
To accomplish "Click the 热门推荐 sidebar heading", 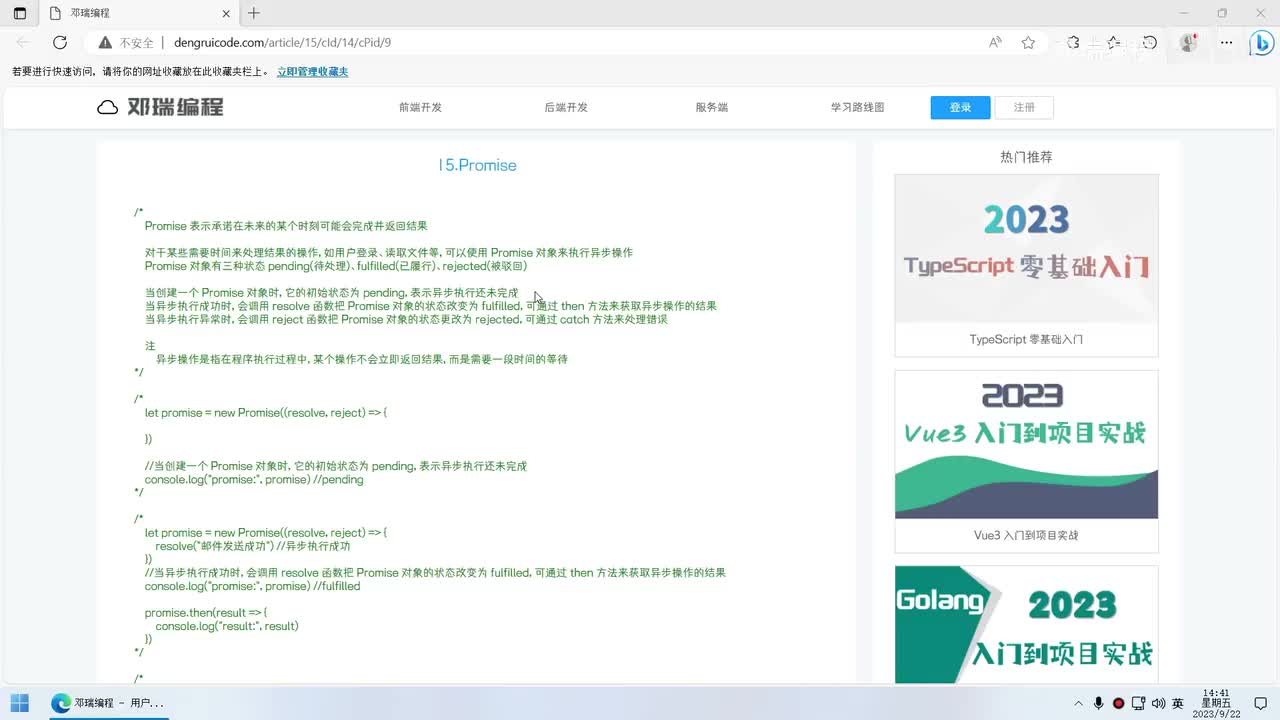I will 1026,157.
